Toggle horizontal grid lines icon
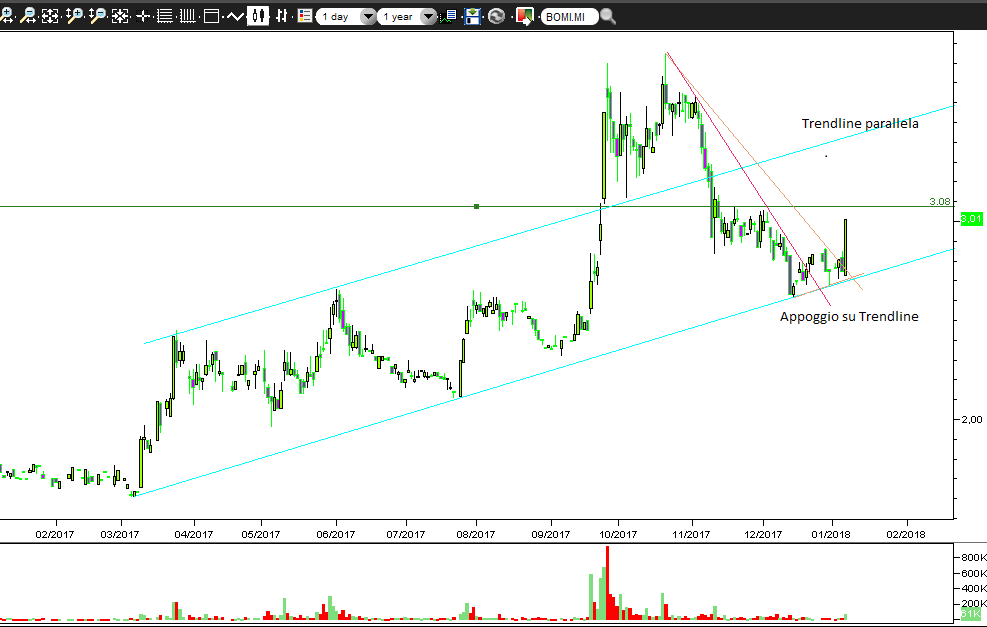 click(165, 16)
